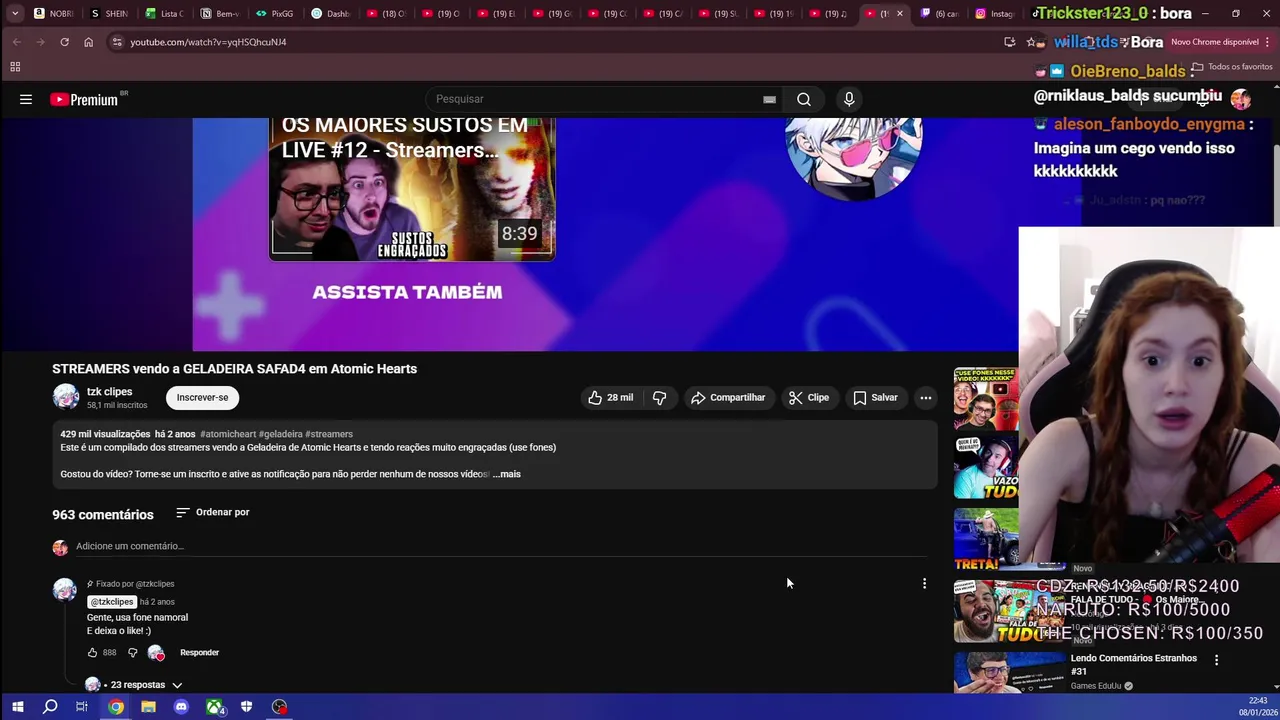
Task: Go to YouTube Premium home logo
Action: [84, 99]
